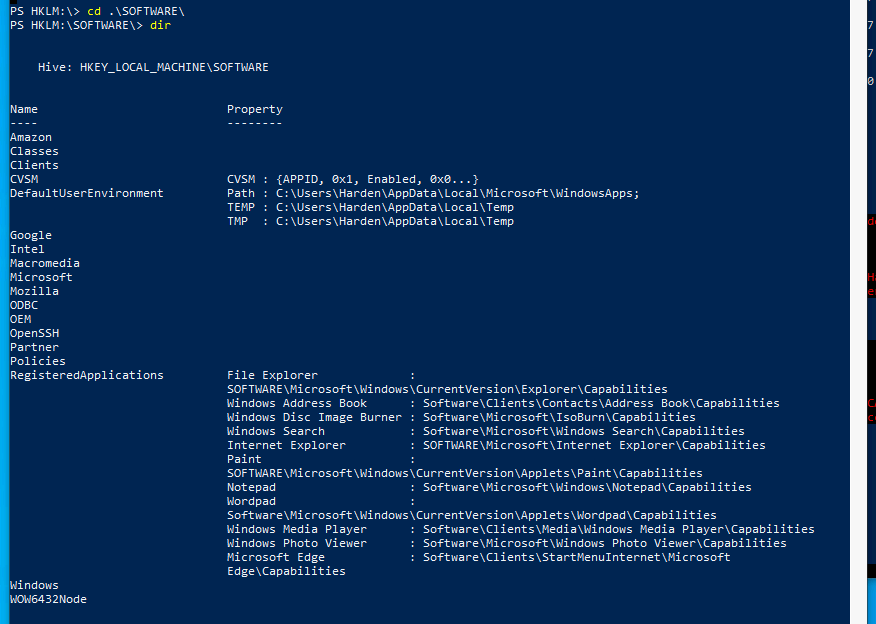Click the Amazon key entry

pos(31,137)
